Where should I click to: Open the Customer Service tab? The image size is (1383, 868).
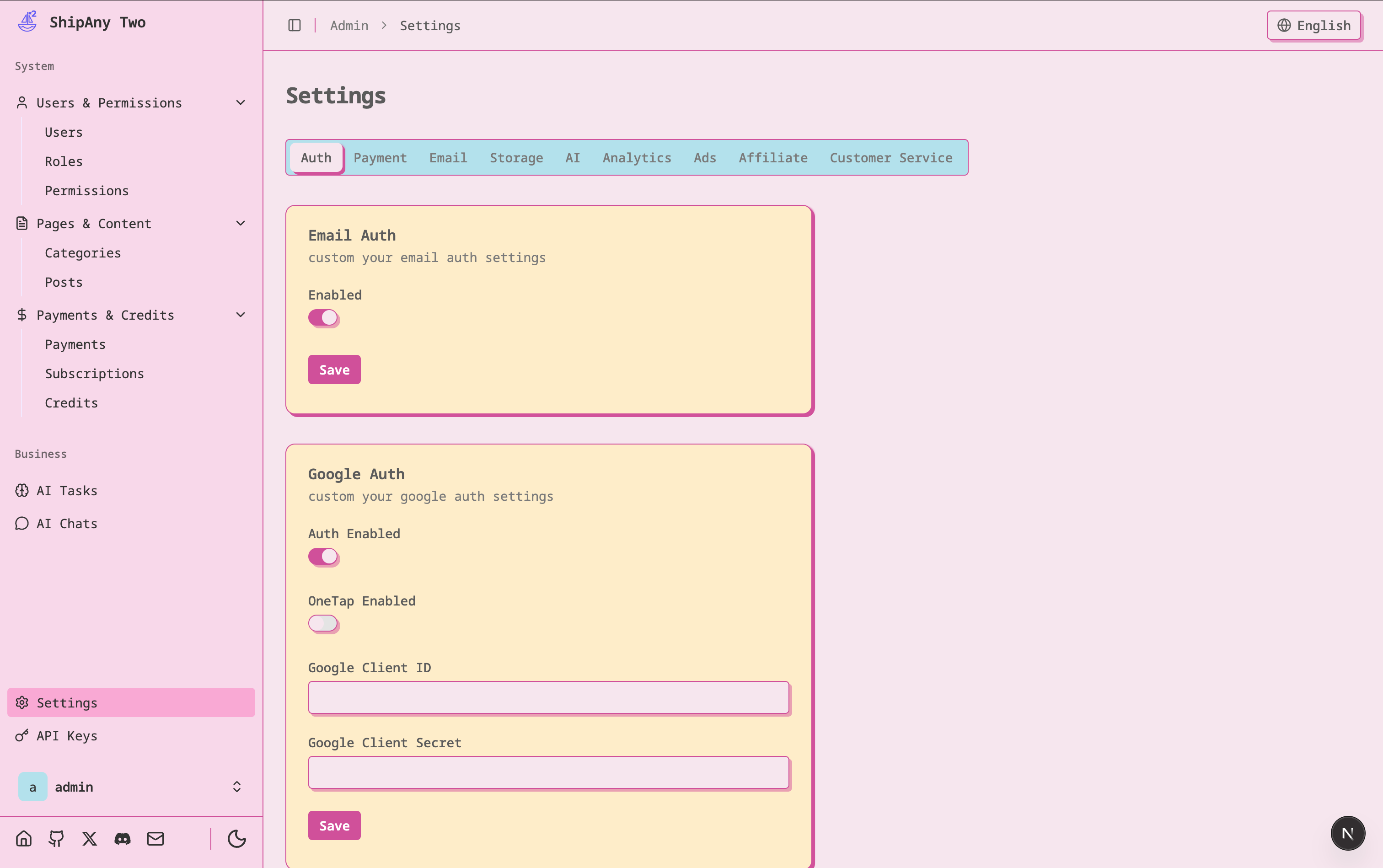coord(890,158)
